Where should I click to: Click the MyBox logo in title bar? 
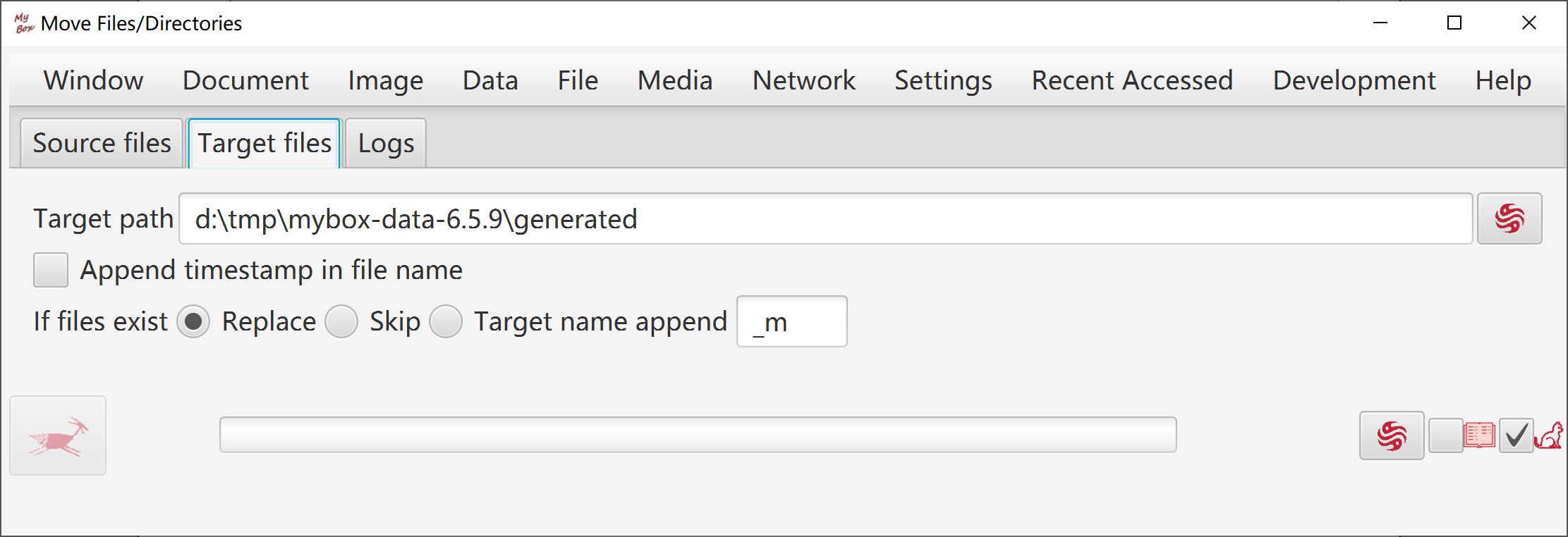click(24, 23)
